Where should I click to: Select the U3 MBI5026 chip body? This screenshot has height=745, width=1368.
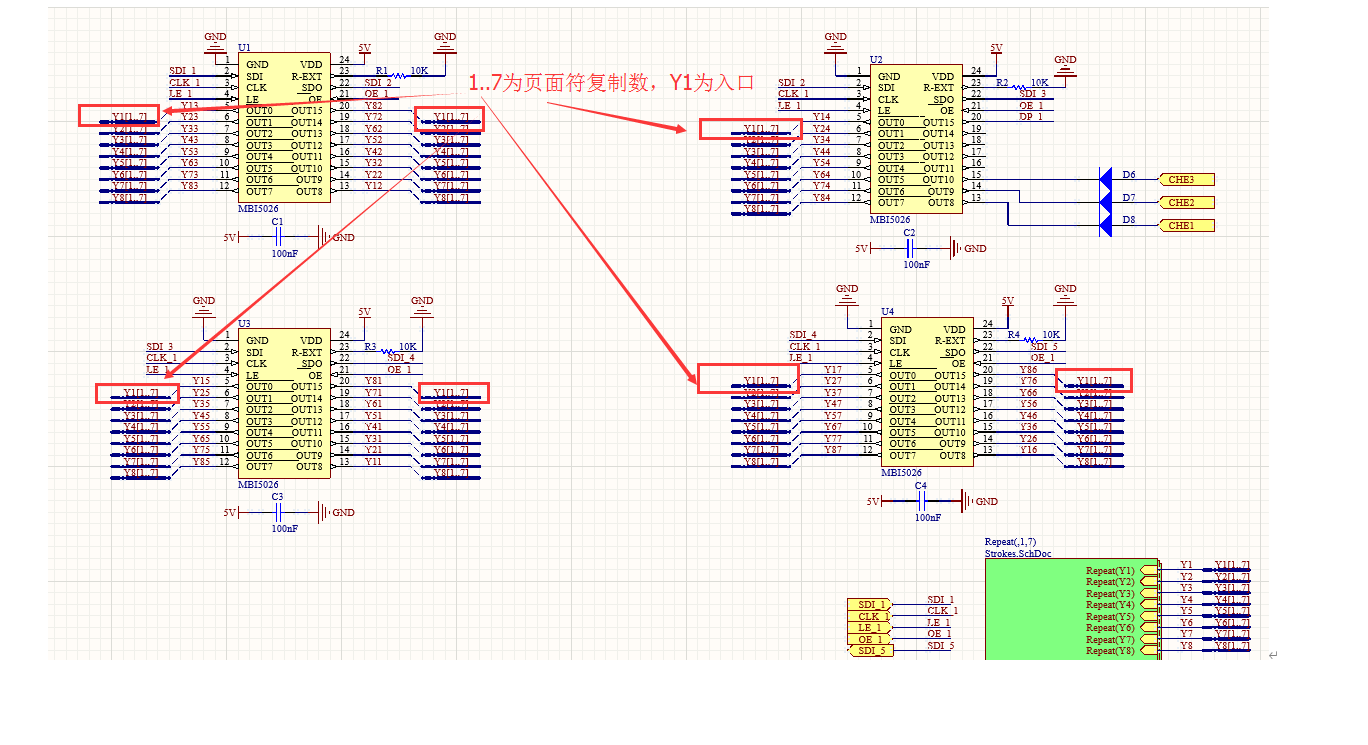[x=284, y=403]
